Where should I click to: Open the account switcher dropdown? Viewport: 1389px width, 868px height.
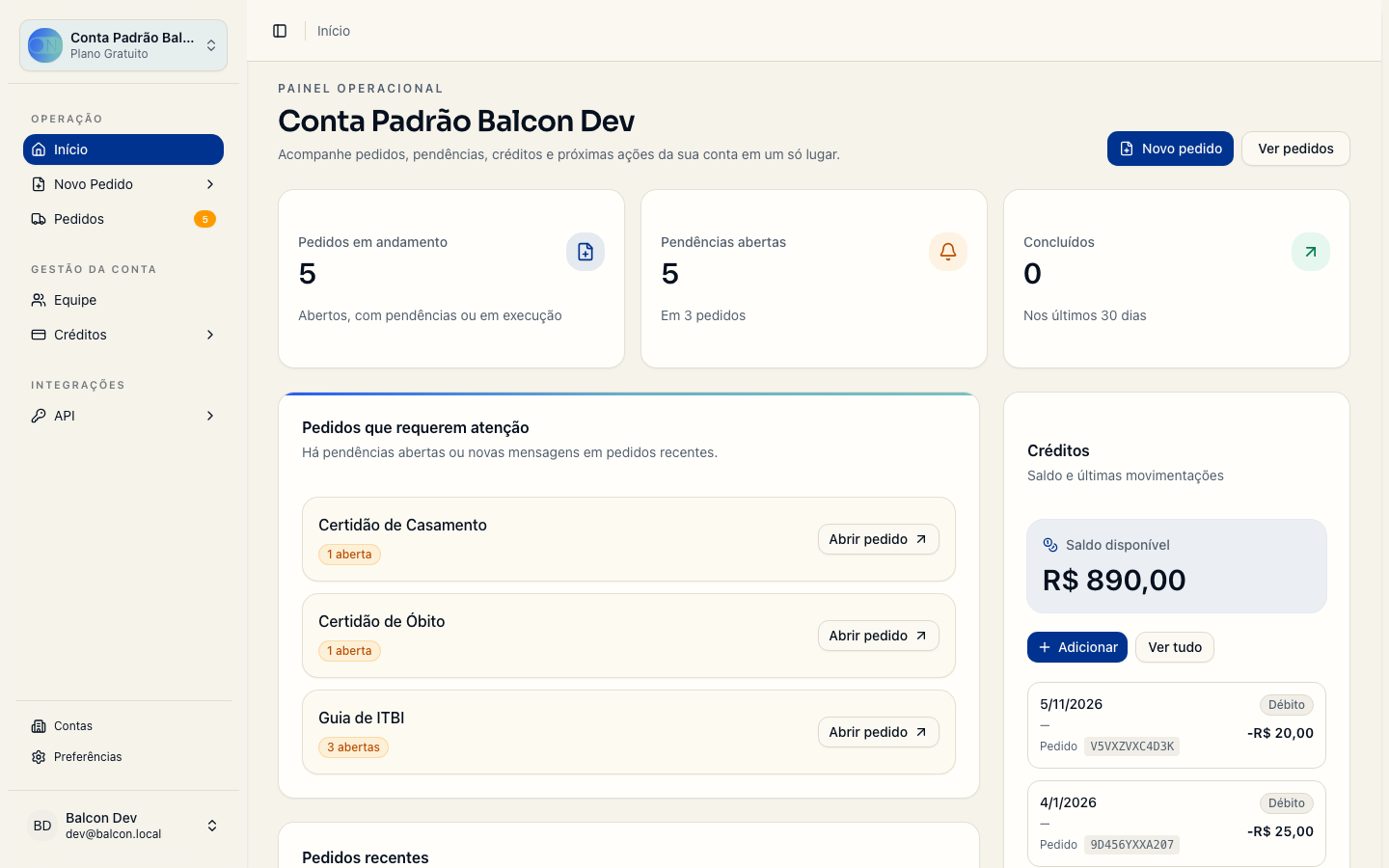point(123,45)
